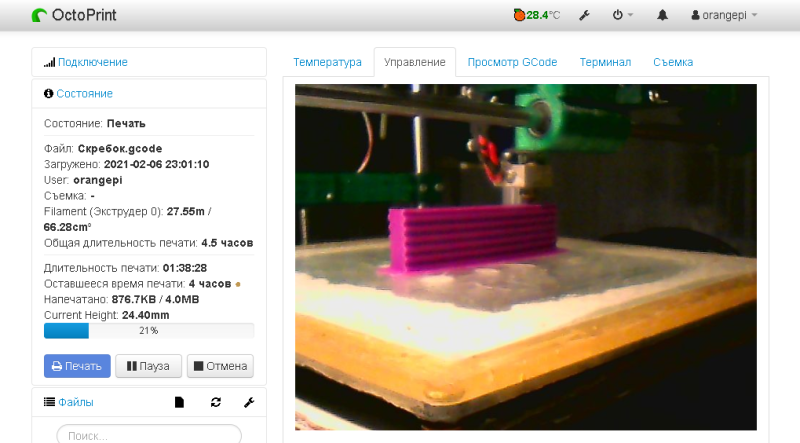Click the OctoPrint logo in navbar
Image resolution: width=800 pixels, height=443 pixels.
coord(74,15)
